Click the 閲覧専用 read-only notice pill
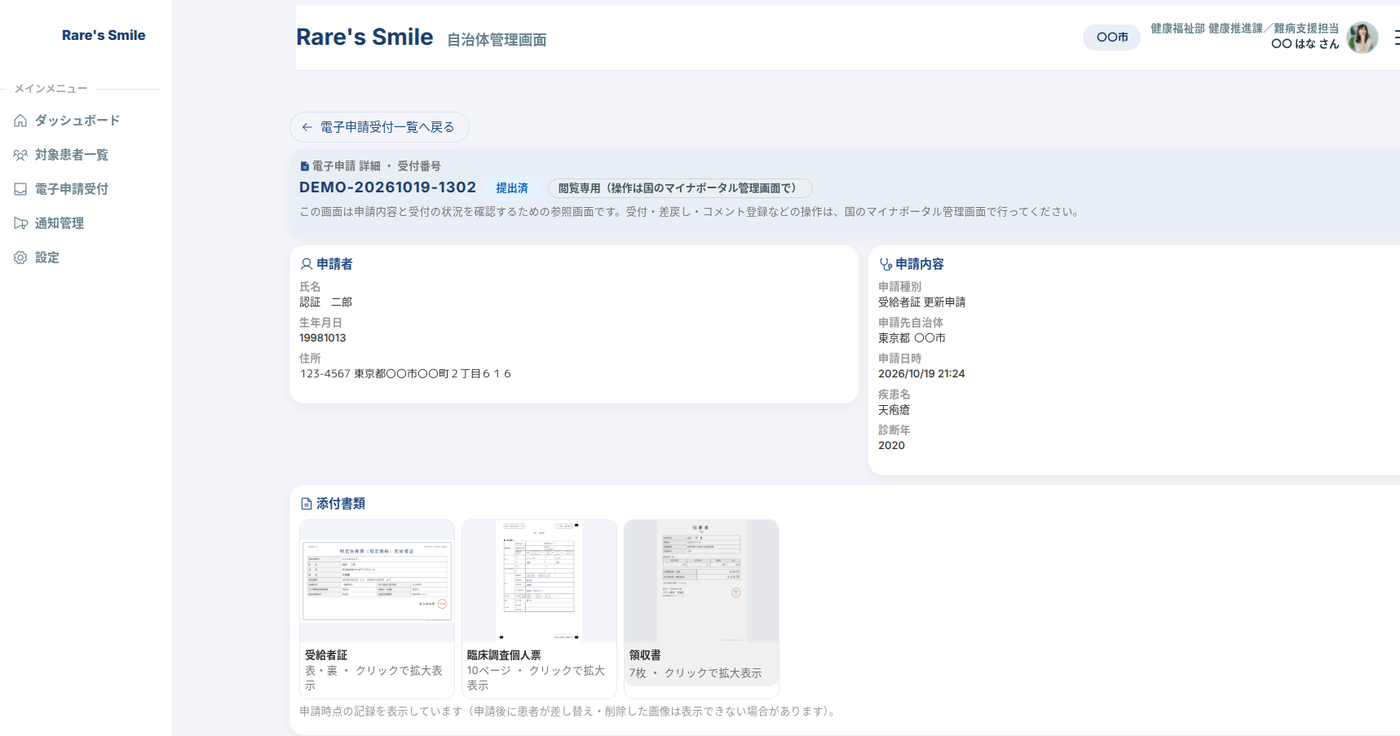Viewport: 1400px width, 736px height. click(x=680, y=188)
